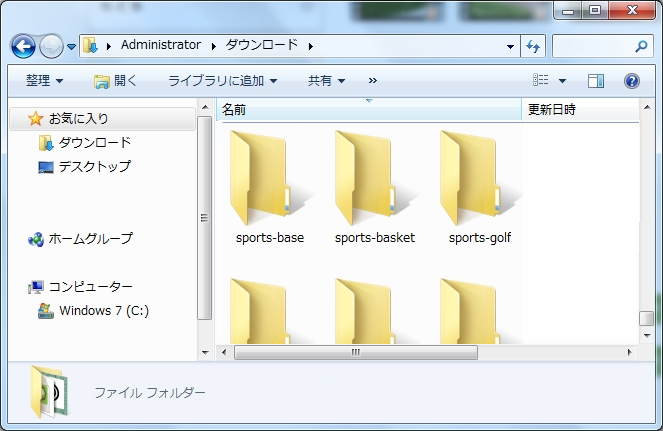This screenshot has height=431, width=663.
Task: Click the Back navigation arrow button
Action: pos(23,46)
